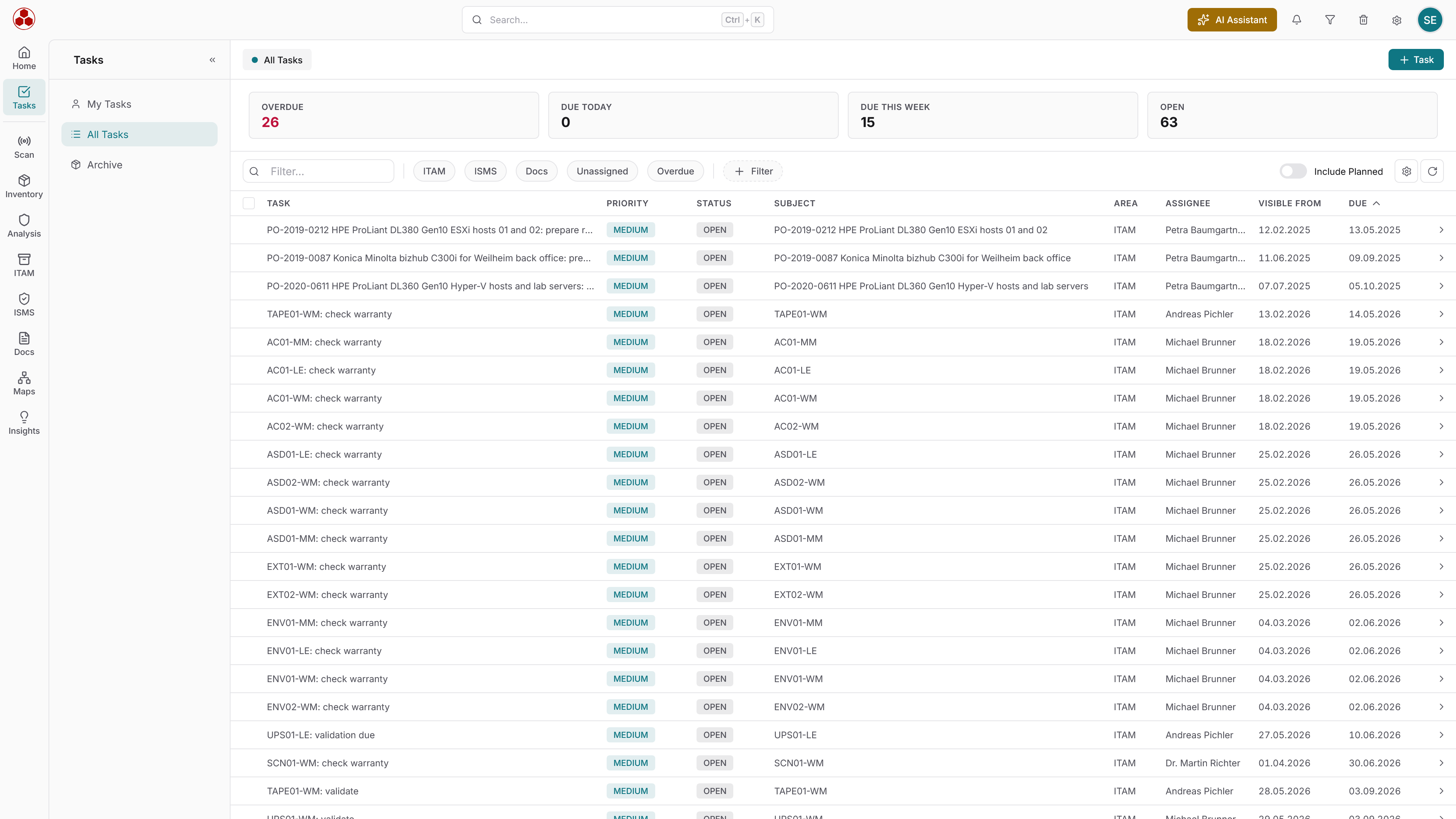Sort by the ASSIGNEE column header
Screen dimensions: 1456x819
(1188, 203)
